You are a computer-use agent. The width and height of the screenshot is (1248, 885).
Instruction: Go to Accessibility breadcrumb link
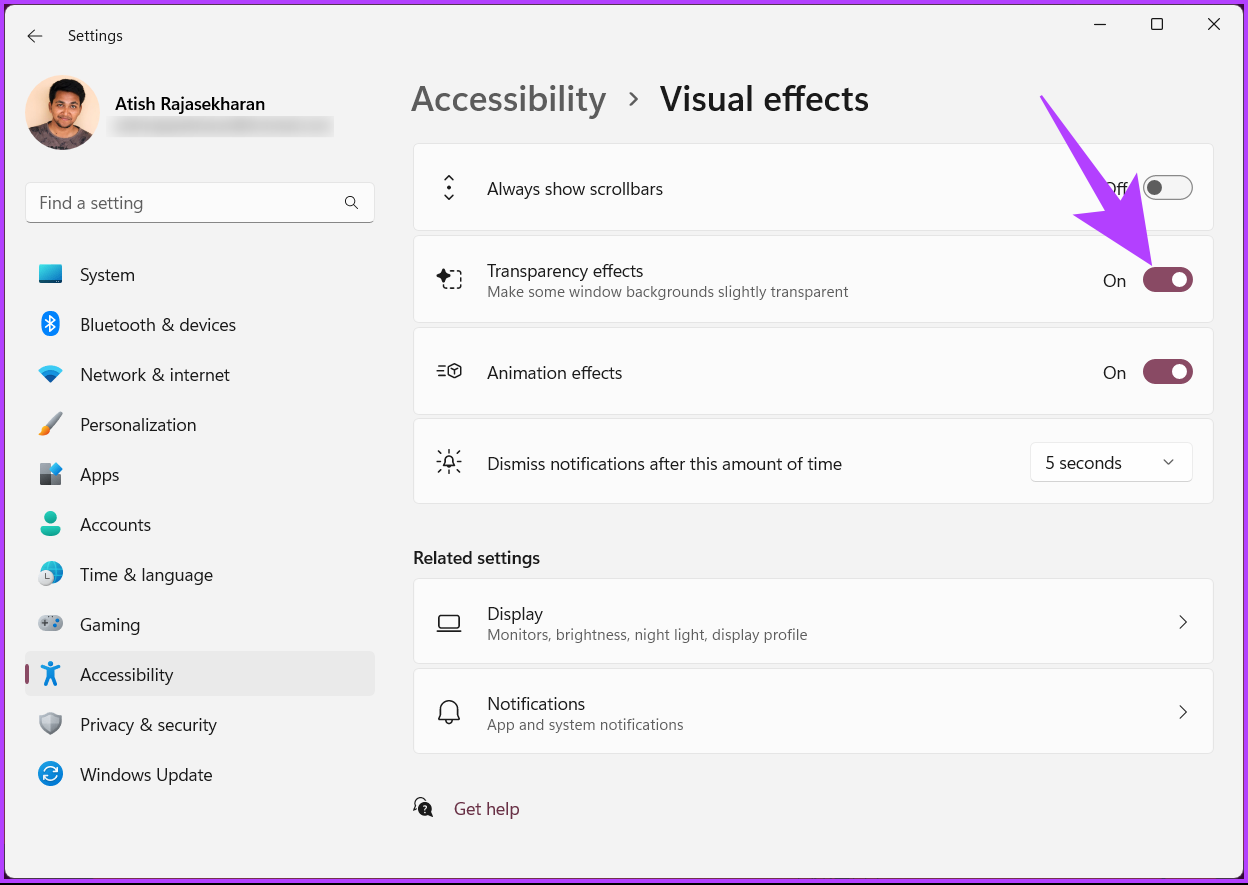[508, 99]
